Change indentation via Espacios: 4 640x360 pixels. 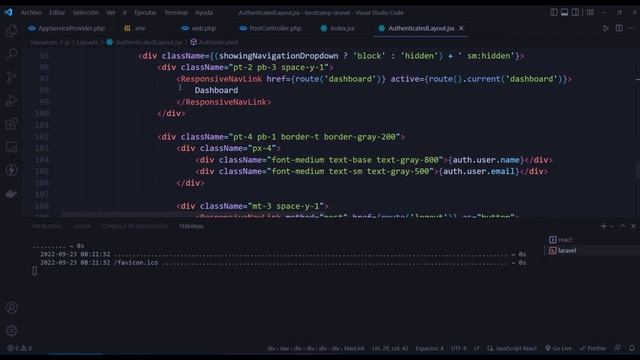click(x=429, y=348)
